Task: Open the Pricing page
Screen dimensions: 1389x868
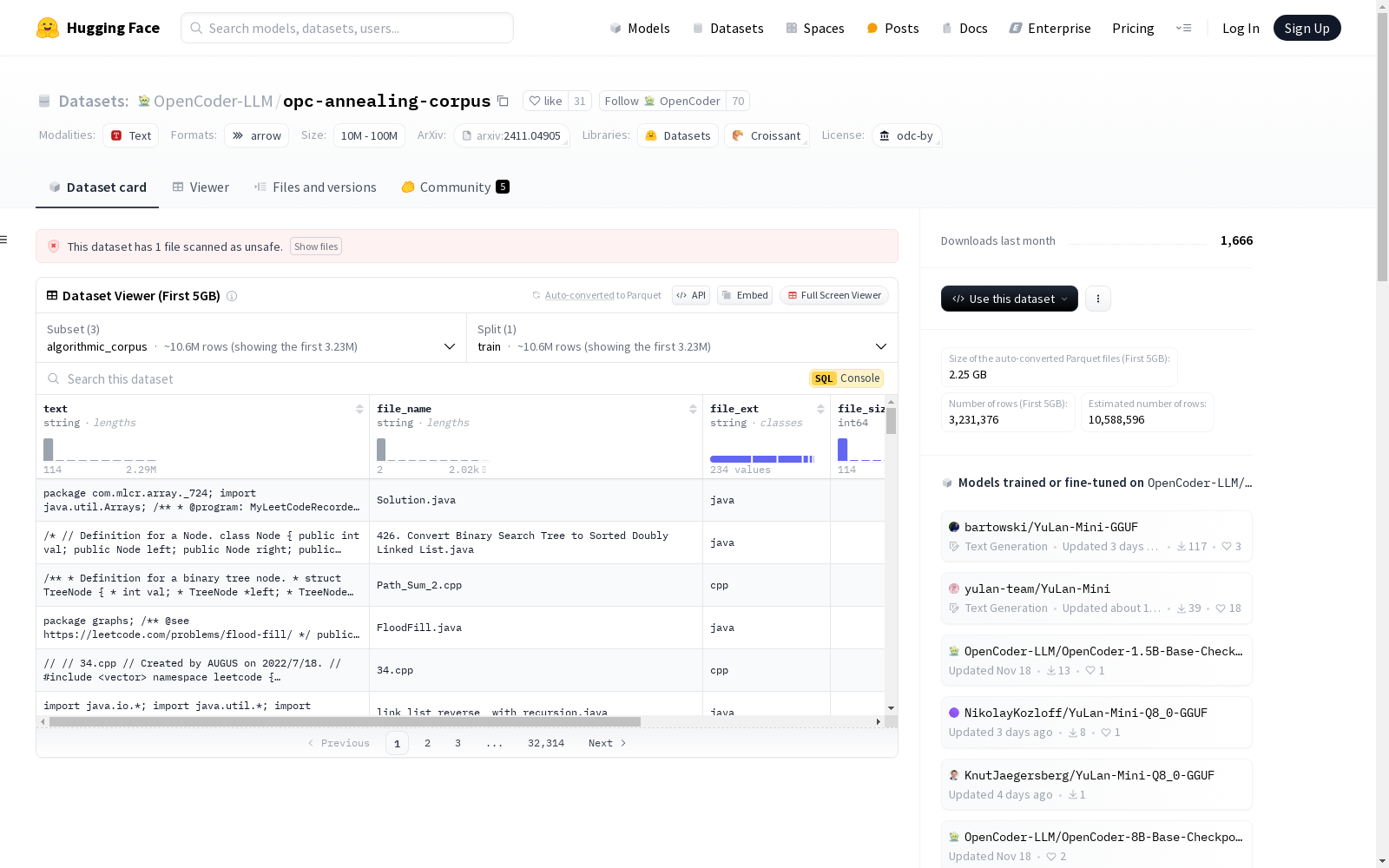Action: pos(1133,28)
